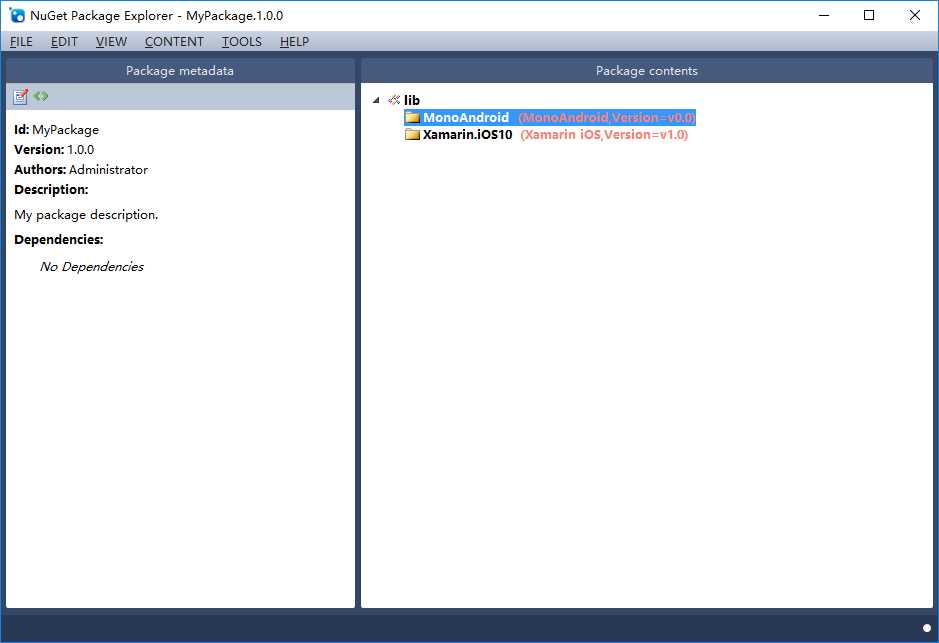Click the white status dot indicator

tap(927, 628)
